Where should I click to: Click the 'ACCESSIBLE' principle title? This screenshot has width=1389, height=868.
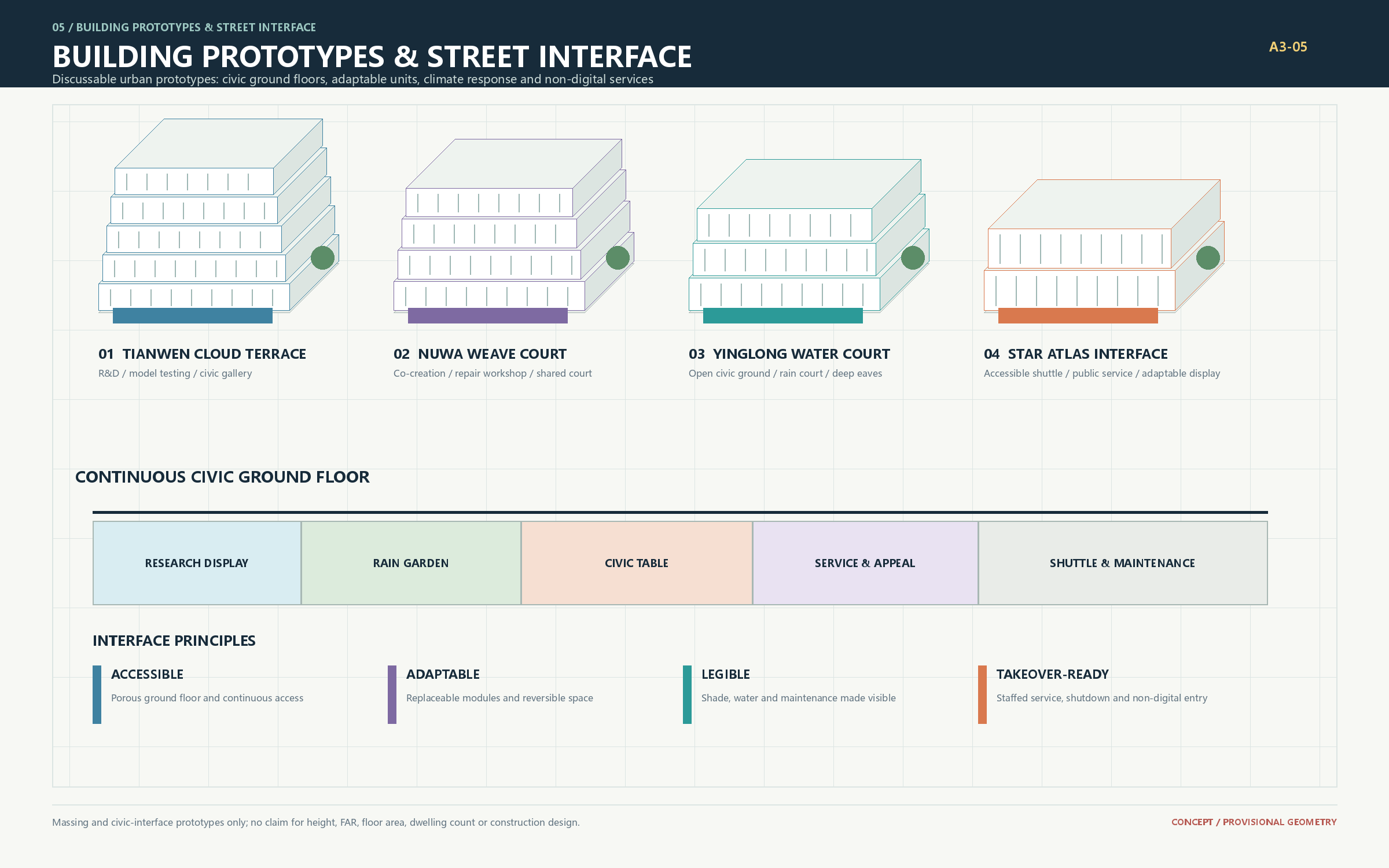pyautogui.click(x=147, y=674)
